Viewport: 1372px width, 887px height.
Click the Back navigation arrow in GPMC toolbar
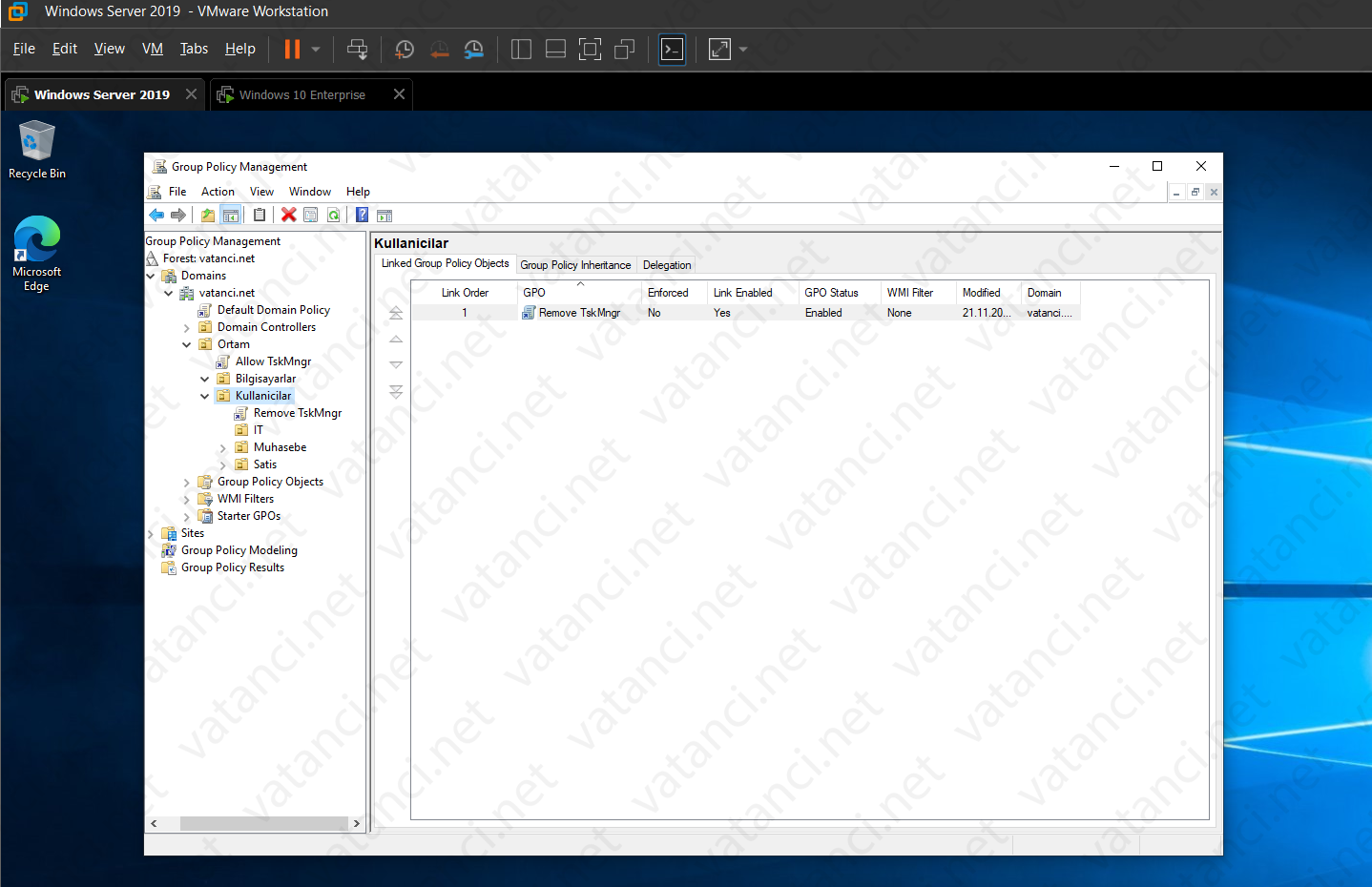tap(156, 215)
